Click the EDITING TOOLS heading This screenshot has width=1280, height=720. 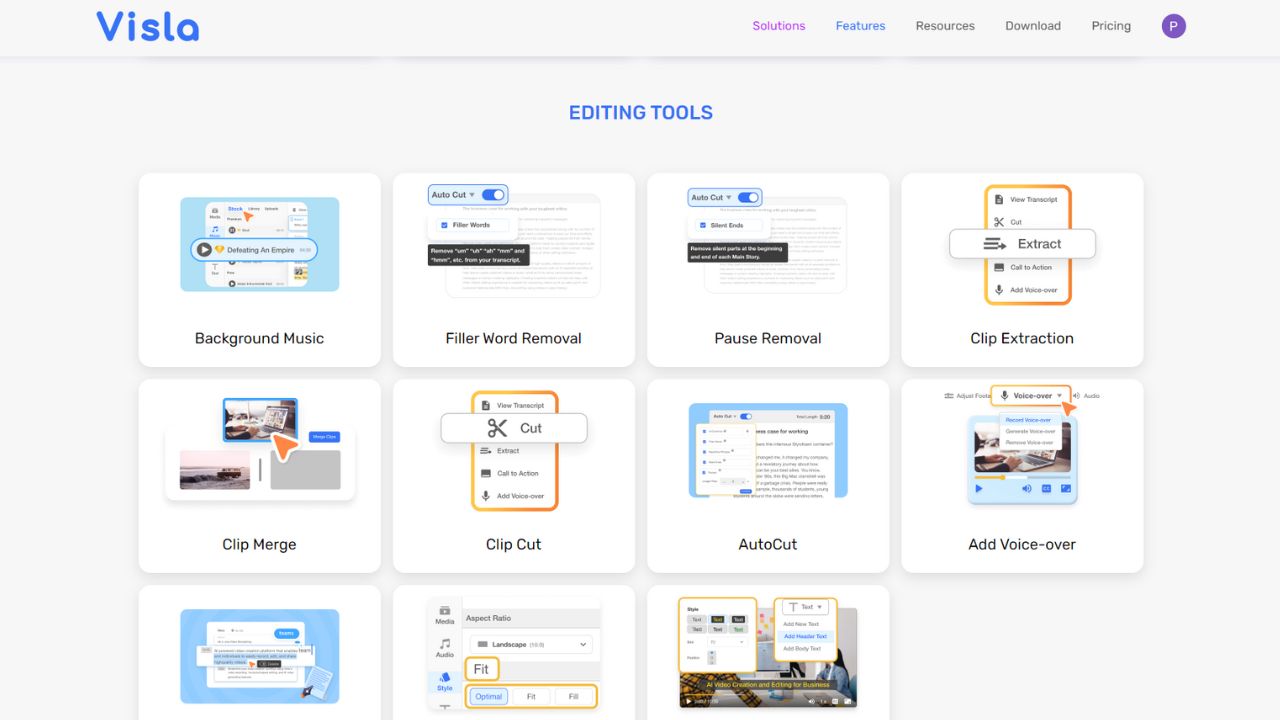641,113
